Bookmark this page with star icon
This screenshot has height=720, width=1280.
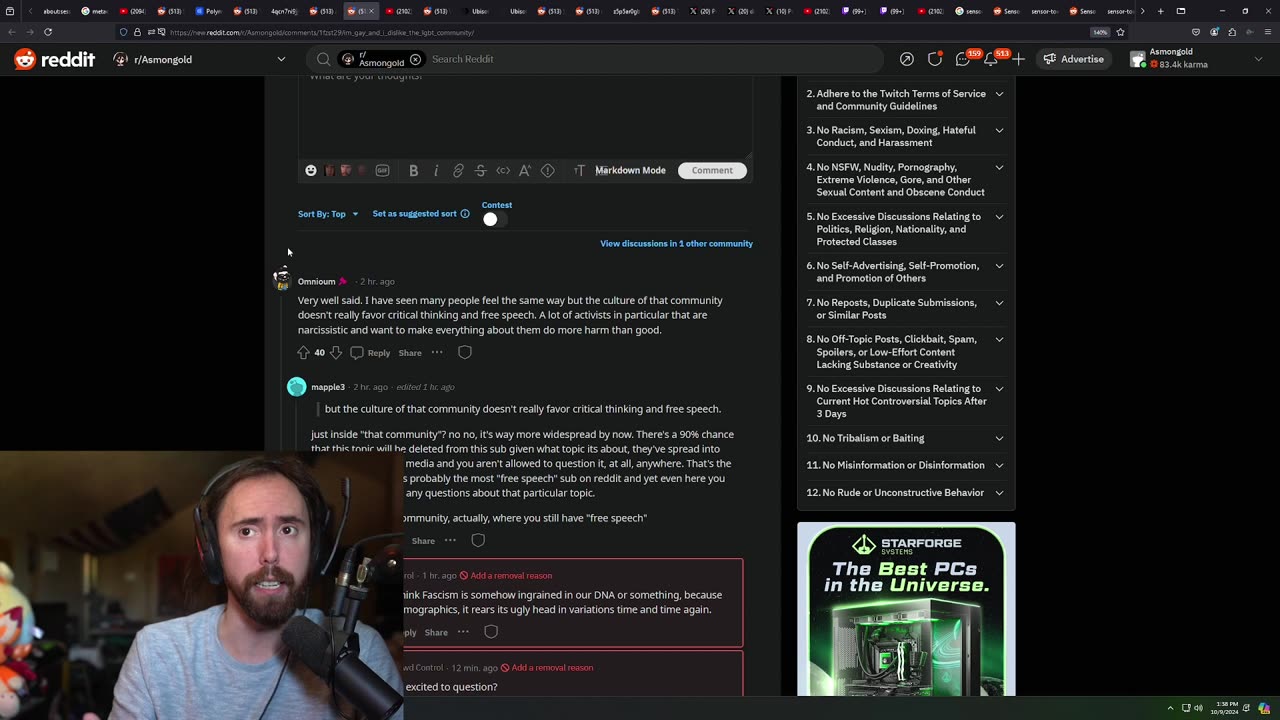pyautogui.click(x=1120, y=32)
